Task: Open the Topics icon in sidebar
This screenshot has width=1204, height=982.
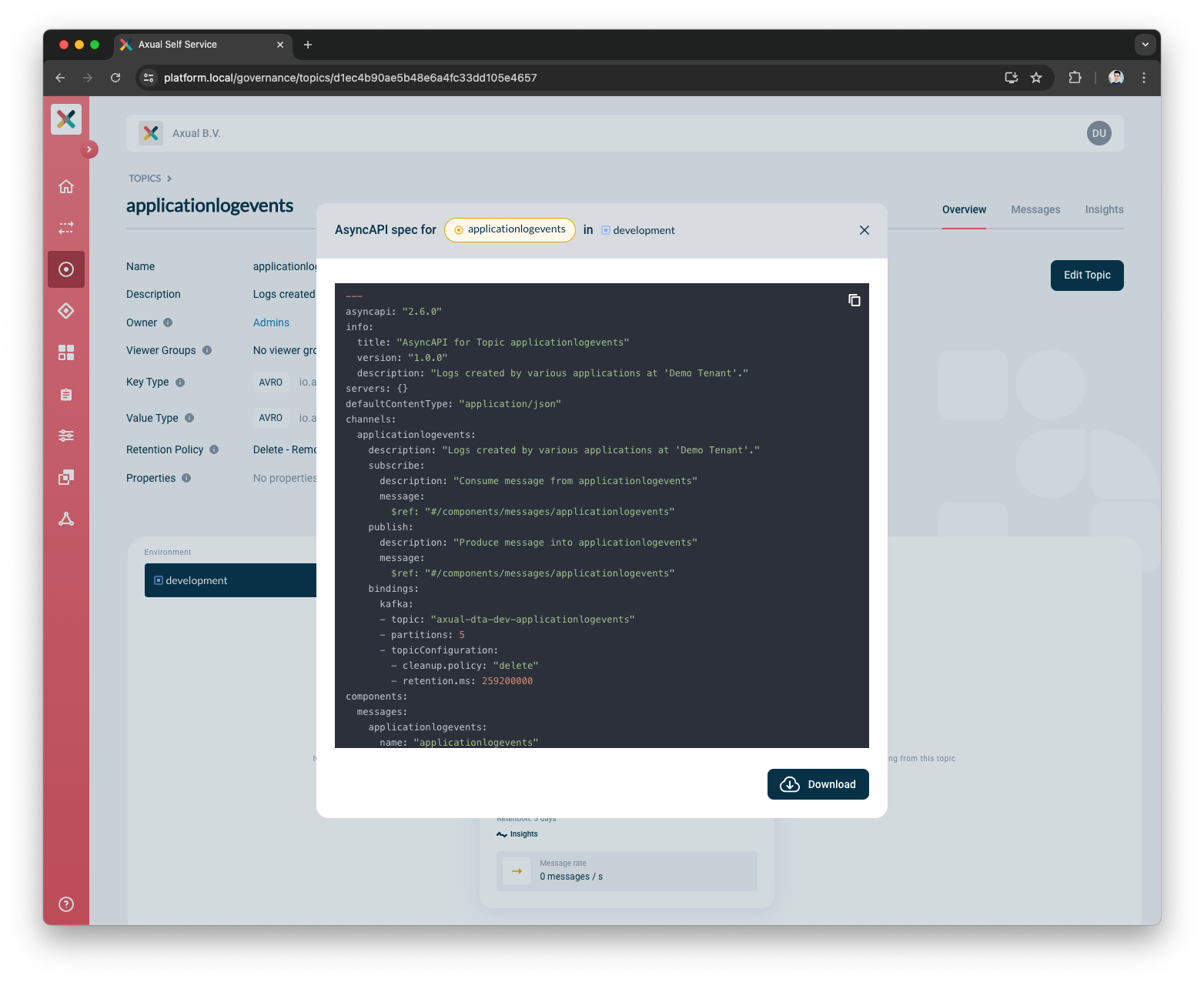Action: click(66, 269)
